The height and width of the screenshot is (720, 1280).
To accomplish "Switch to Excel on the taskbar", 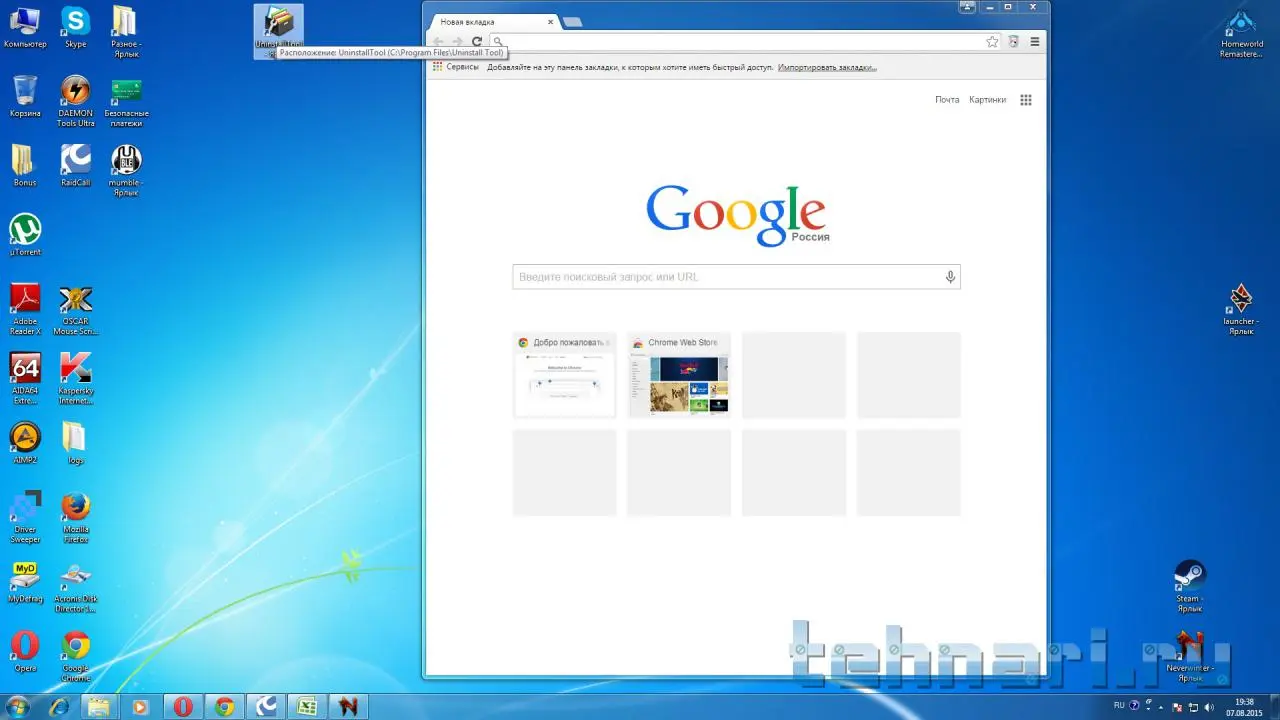I will pyautogui.click(x=306, y=707).
